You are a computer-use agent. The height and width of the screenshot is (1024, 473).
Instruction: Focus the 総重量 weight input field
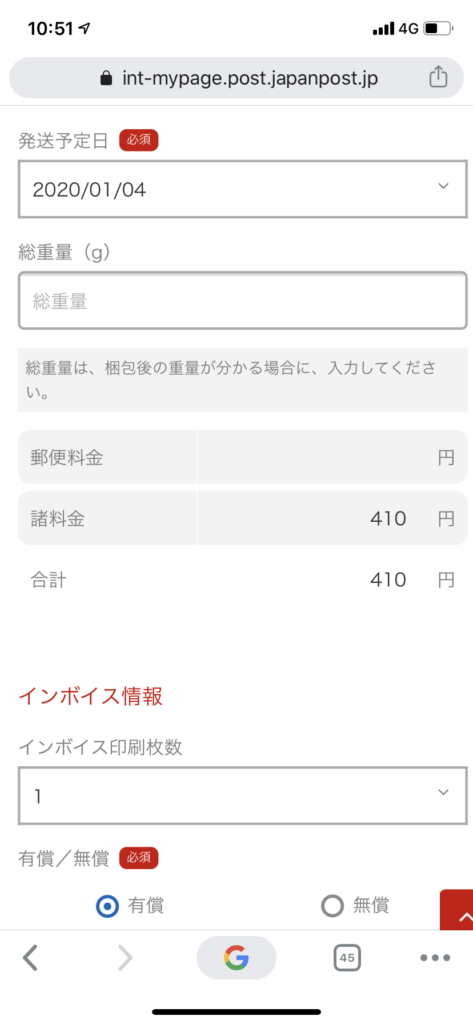(243, 300)
